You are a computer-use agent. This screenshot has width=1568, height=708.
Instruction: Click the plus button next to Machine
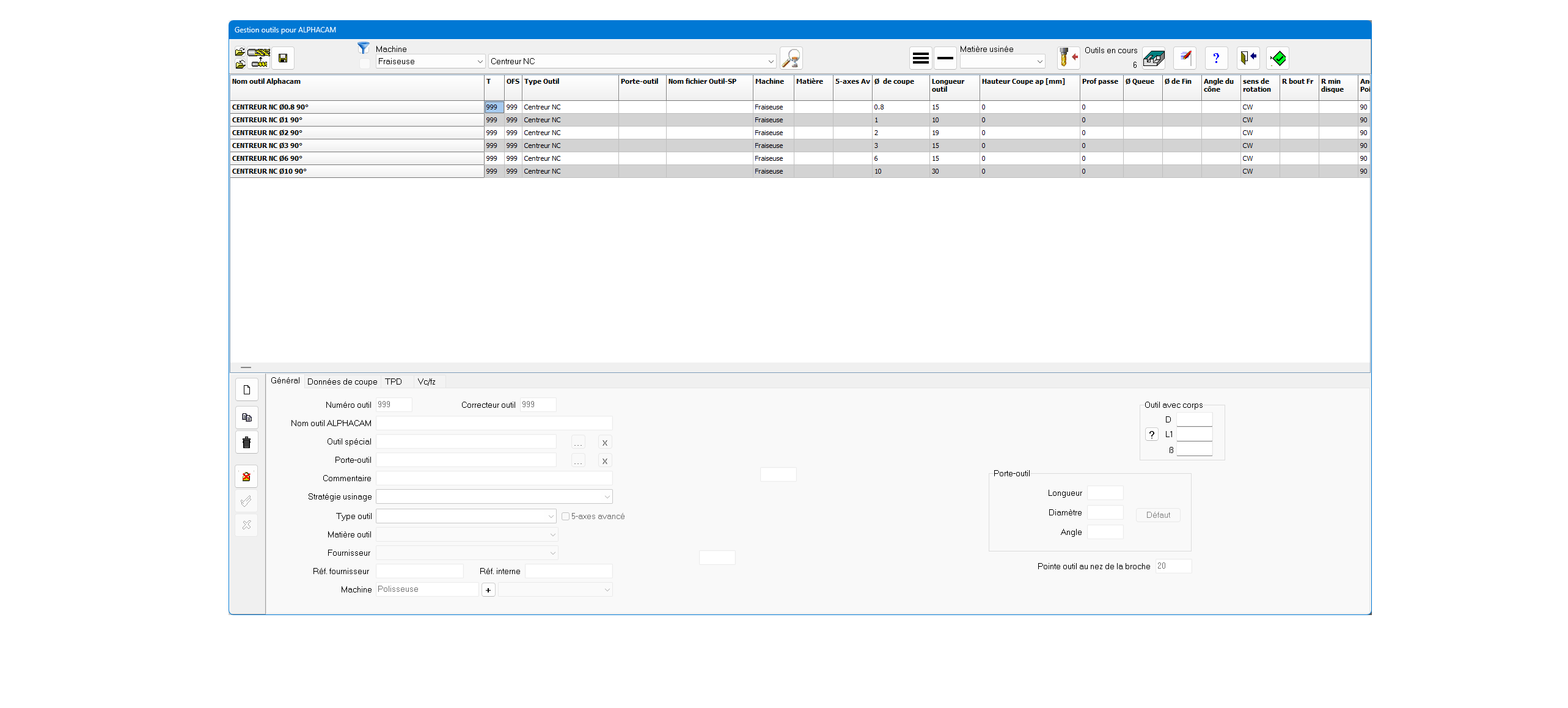click(x=488, y=590)
